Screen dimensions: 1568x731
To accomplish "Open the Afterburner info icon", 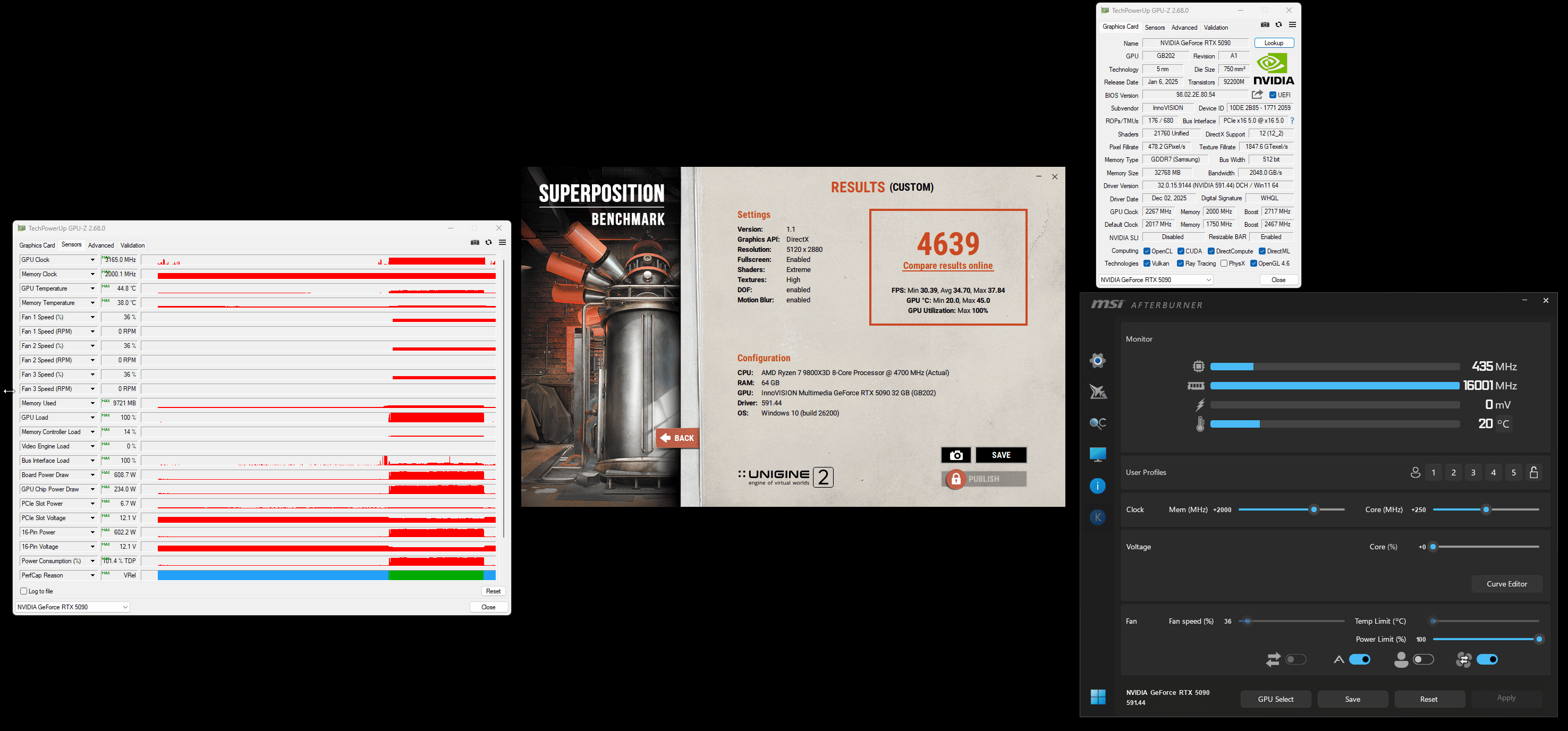I will click(x=1097, y=486).
